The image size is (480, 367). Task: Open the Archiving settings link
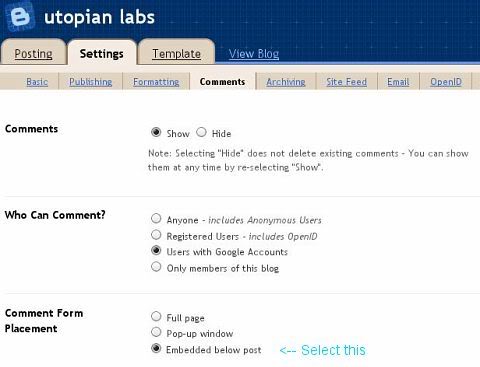coord(286,82)
